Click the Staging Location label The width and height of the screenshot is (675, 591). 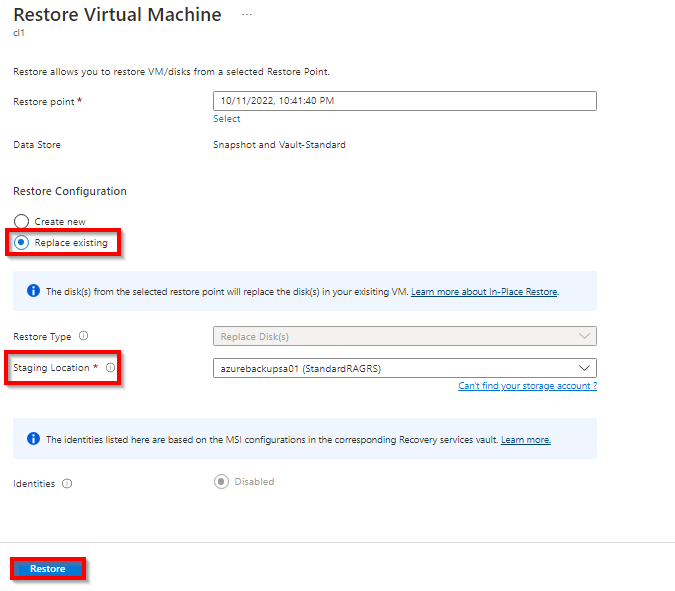[x=51, y=368]
